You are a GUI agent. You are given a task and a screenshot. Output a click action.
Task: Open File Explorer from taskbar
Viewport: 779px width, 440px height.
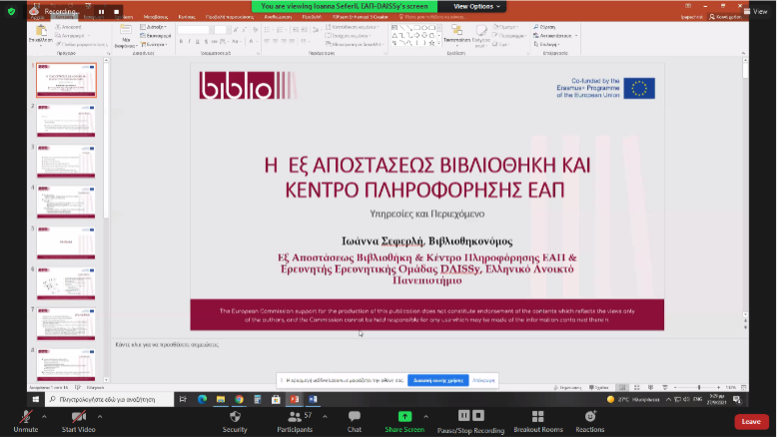tap(222, 400)
